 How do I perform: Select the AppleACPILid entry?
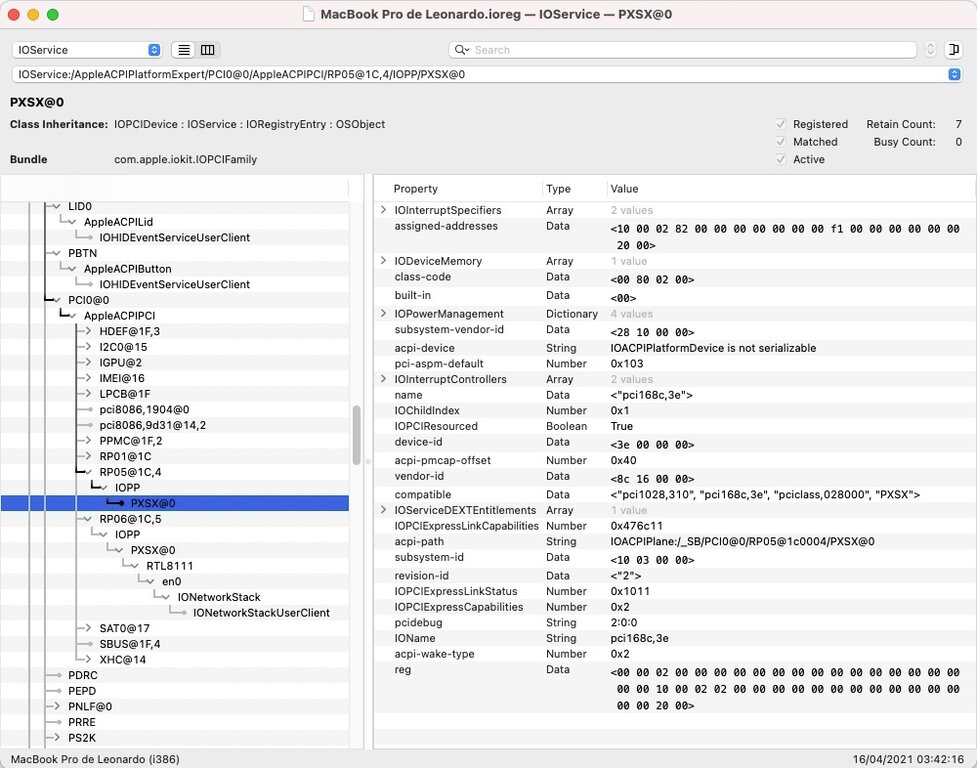click(118, 222)
